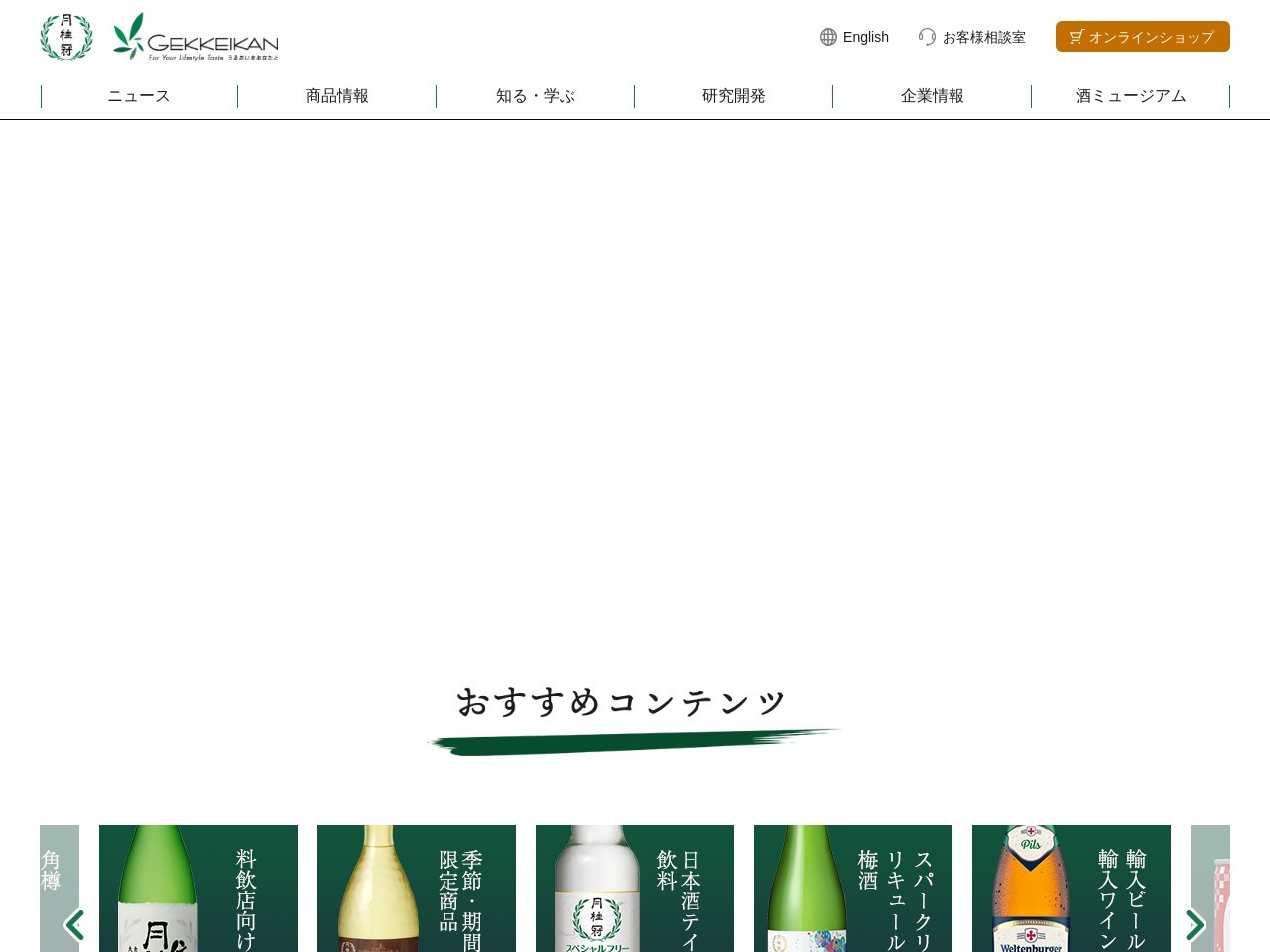Open the 料飲店向け product card
Image resolution: width=1270 pixels, height=952 pixels.
point(198,889)
